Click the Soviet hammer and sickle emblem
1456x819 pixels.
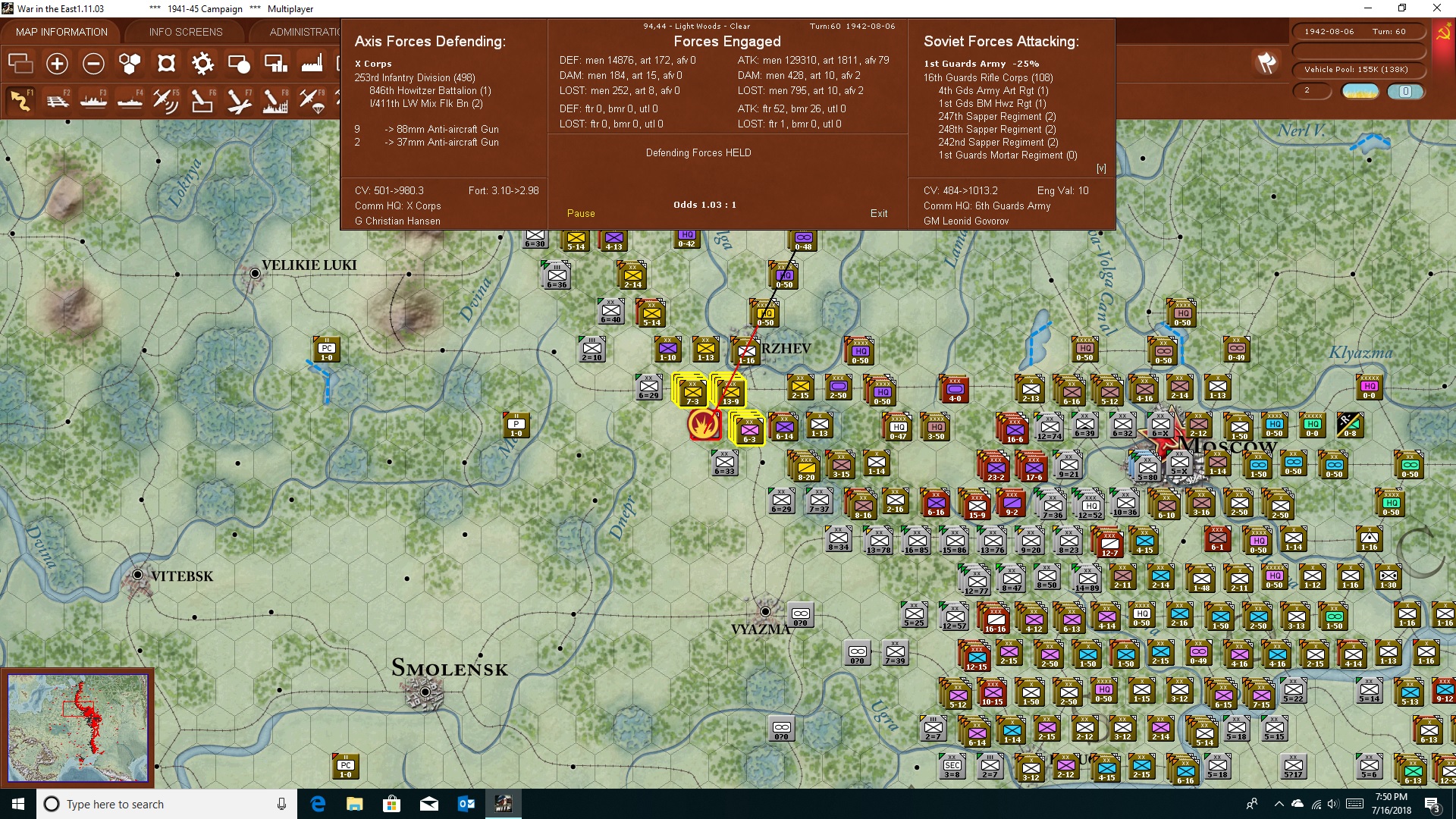[1443, 32]
